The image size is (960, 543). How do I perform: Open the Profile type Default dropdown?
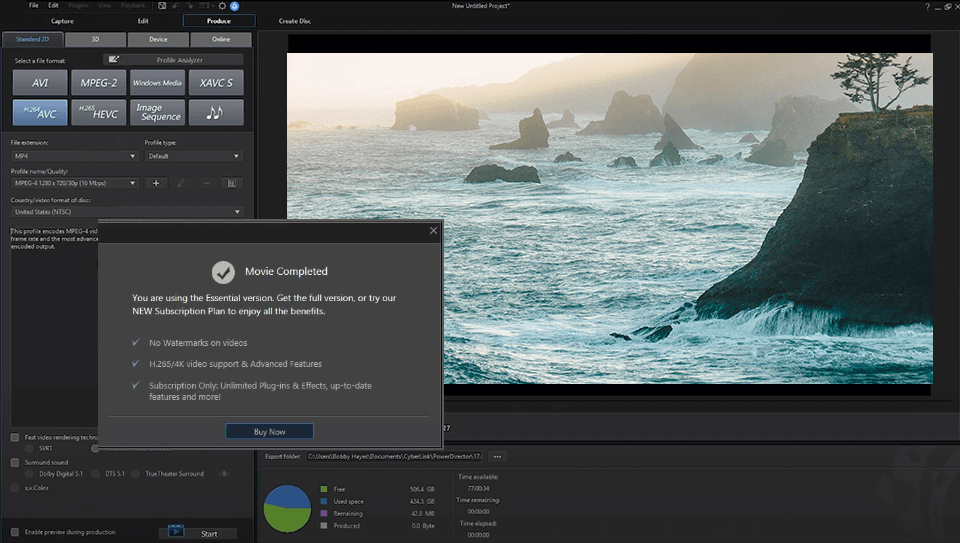pos(193,156)
